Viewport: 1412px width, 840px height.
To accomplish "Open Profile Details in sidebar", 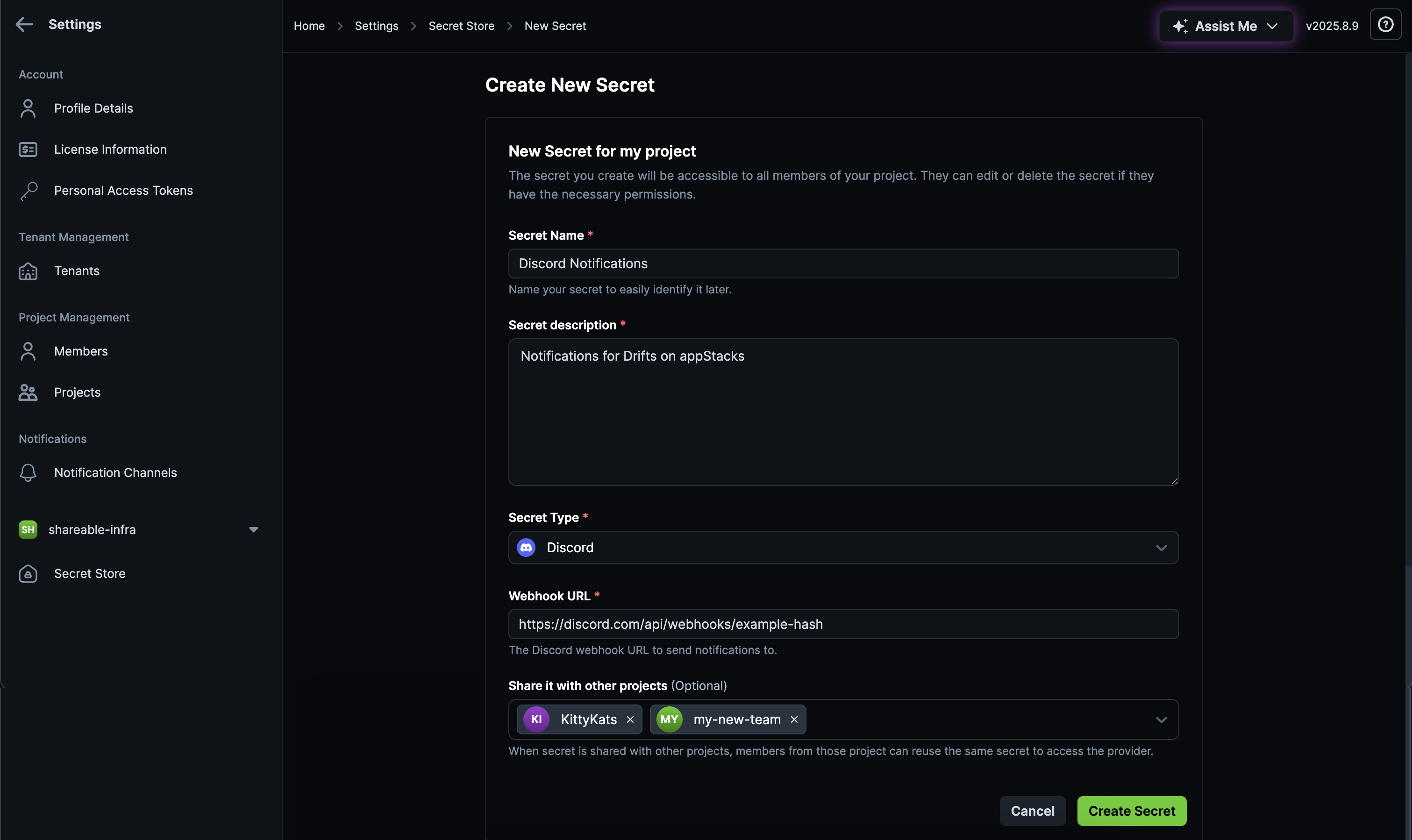I will (x=93, y=108).
